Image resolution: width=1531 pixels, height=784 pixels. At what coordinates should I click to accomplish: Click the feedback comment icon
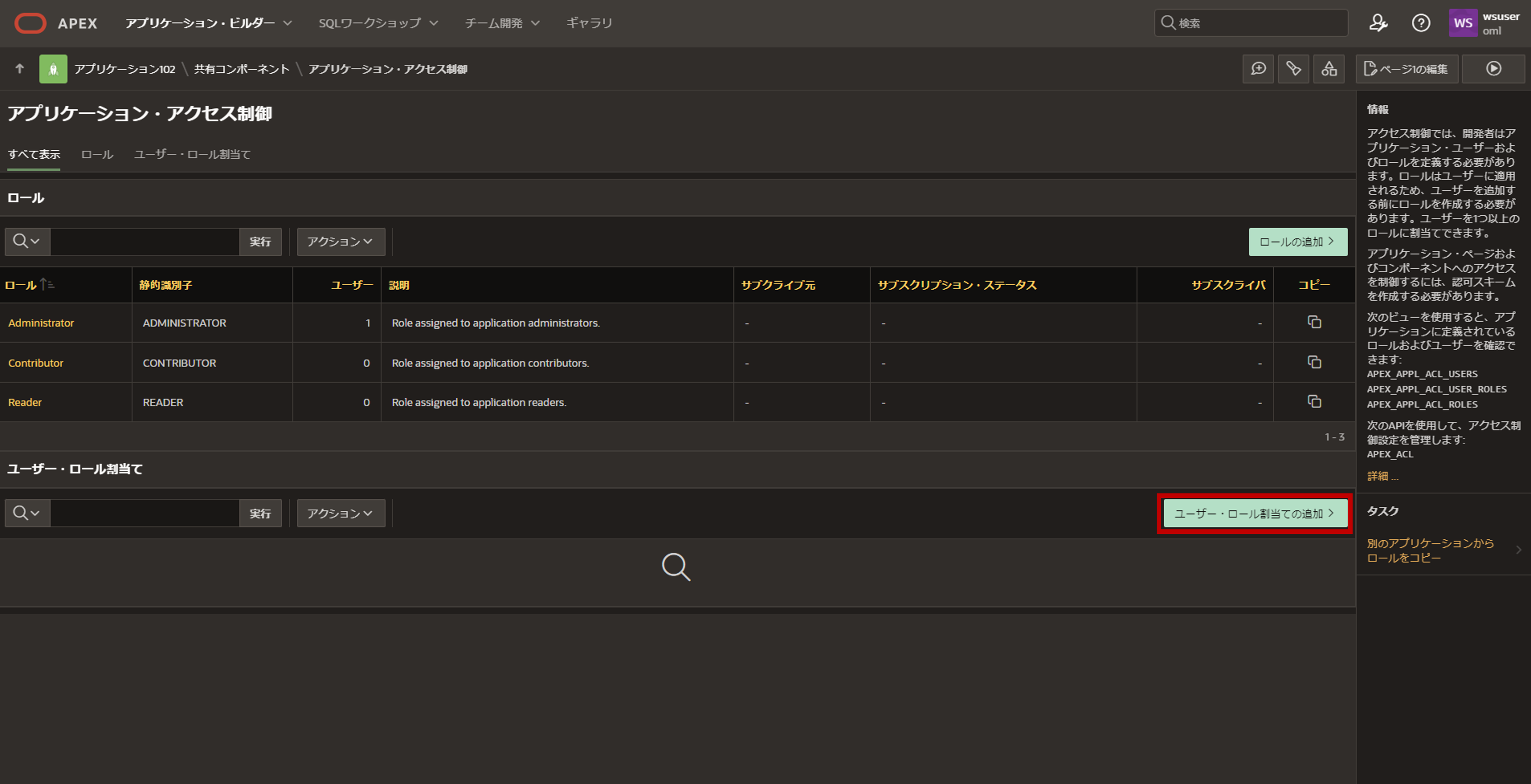click(1258, 69)
